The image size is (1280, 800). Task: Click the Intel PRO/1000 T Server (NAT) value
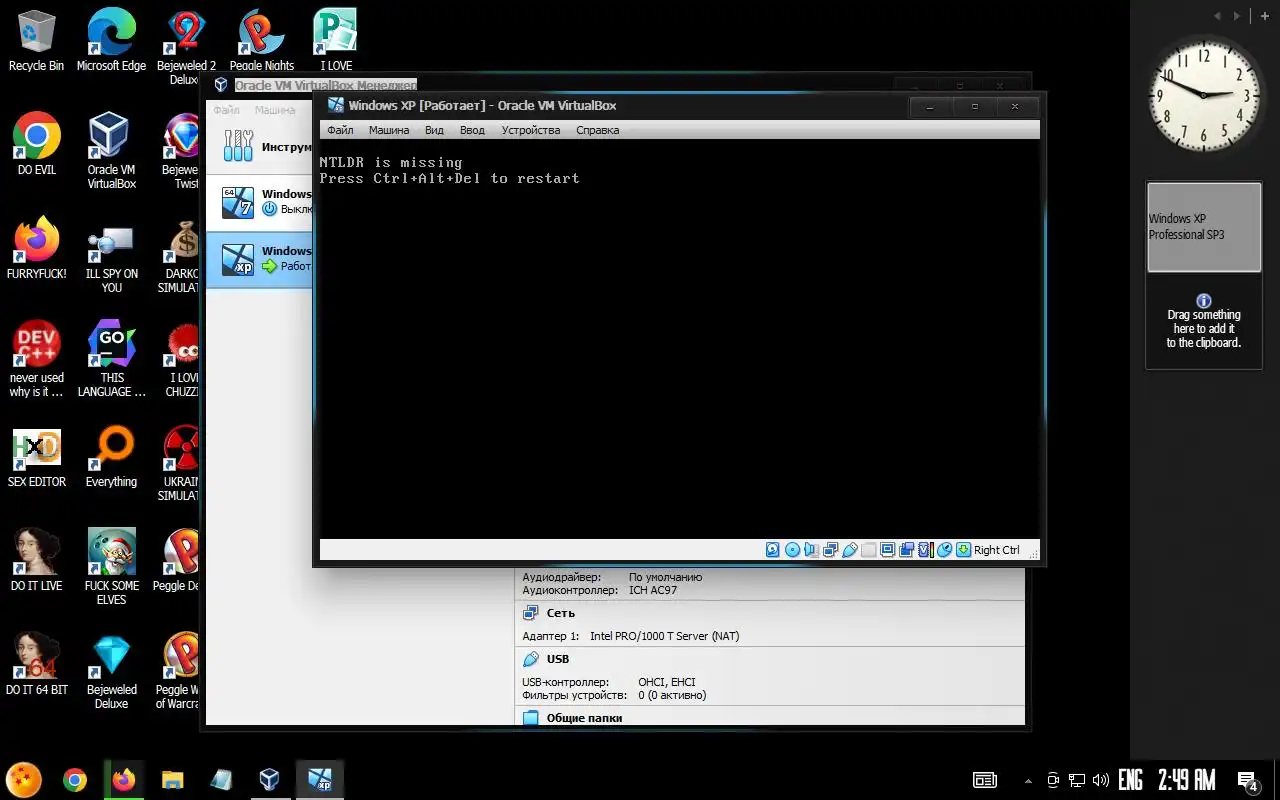click(x=665, y=636)
